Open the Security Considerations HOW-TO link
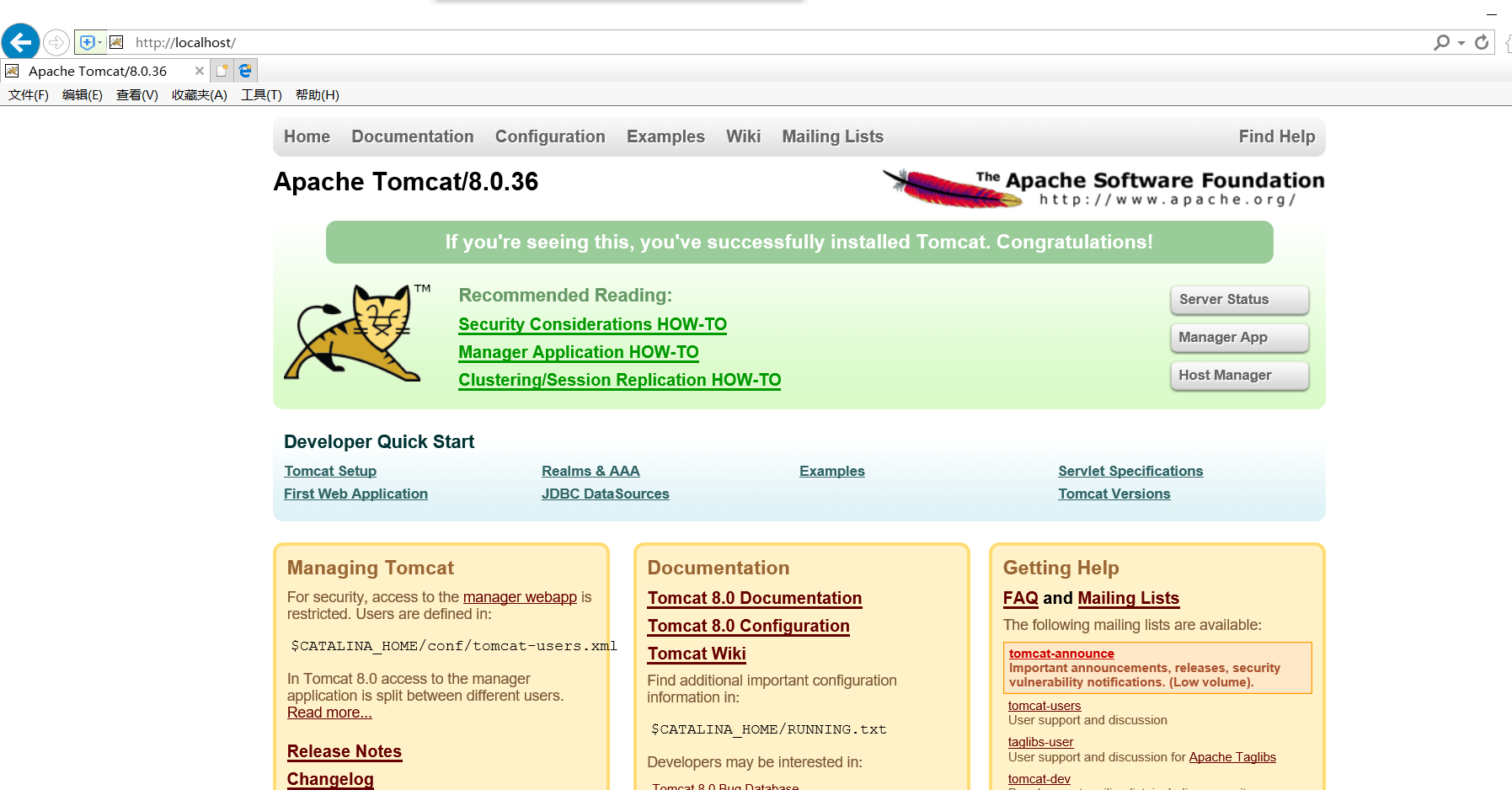 pos(592,324)
